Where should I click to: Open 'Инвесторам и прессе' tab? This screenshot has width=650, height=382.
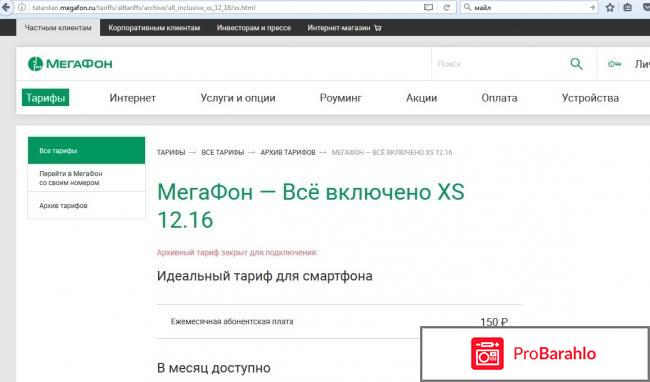click(254, 28)
